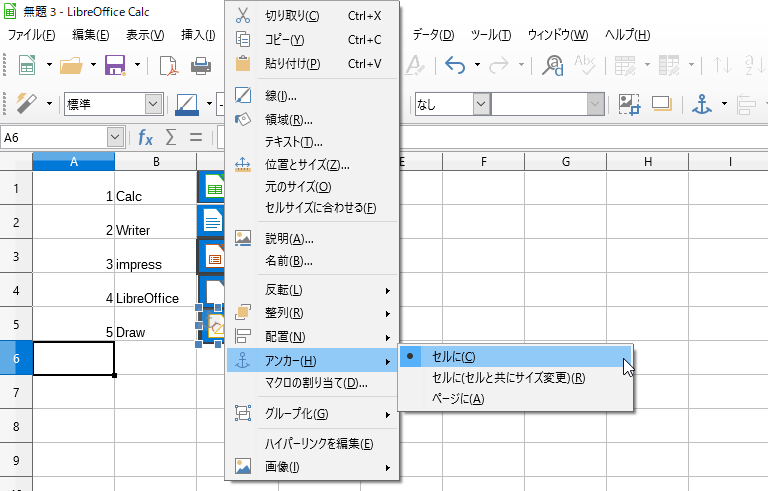Click the line color pencil icon
This screenshot has height=491, width=768.
pyautogui.click(x=187, y=104)
